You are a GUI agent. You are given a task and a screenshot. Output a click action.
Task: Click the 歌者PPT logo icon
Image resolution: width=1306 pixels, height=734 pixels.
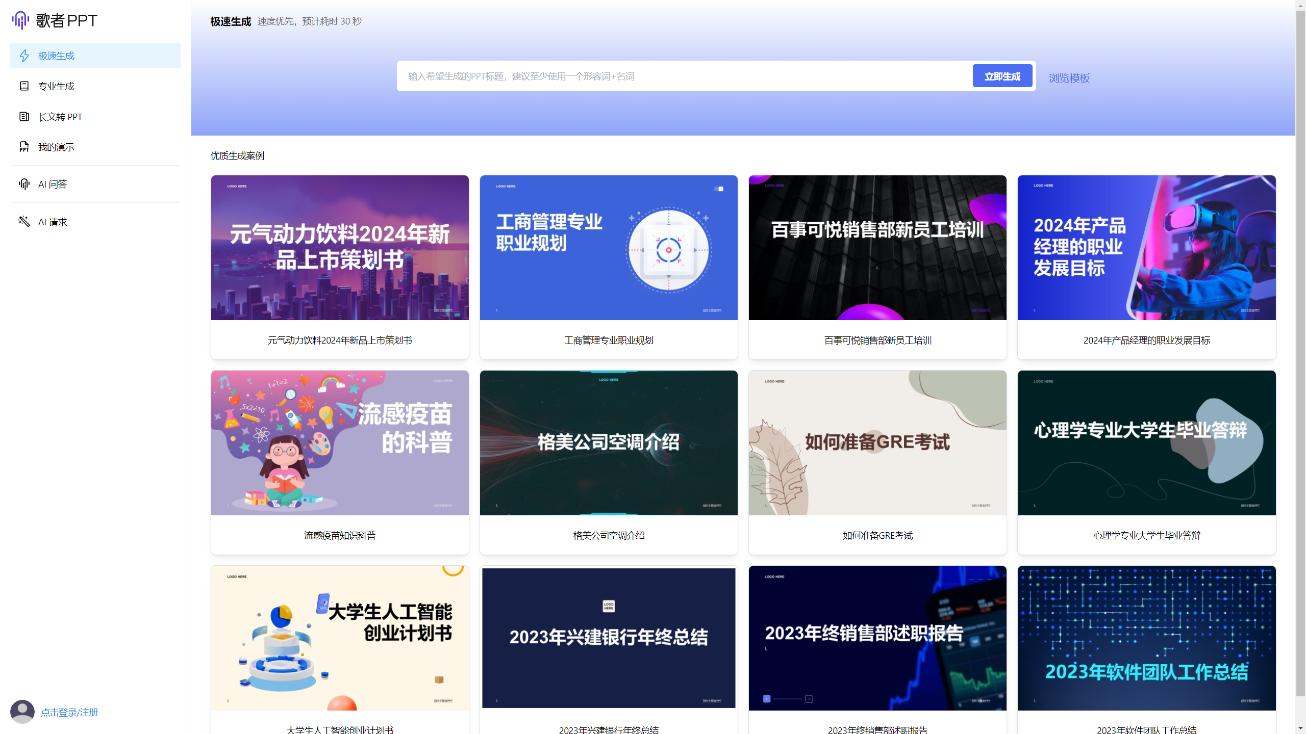coord(20,20)
